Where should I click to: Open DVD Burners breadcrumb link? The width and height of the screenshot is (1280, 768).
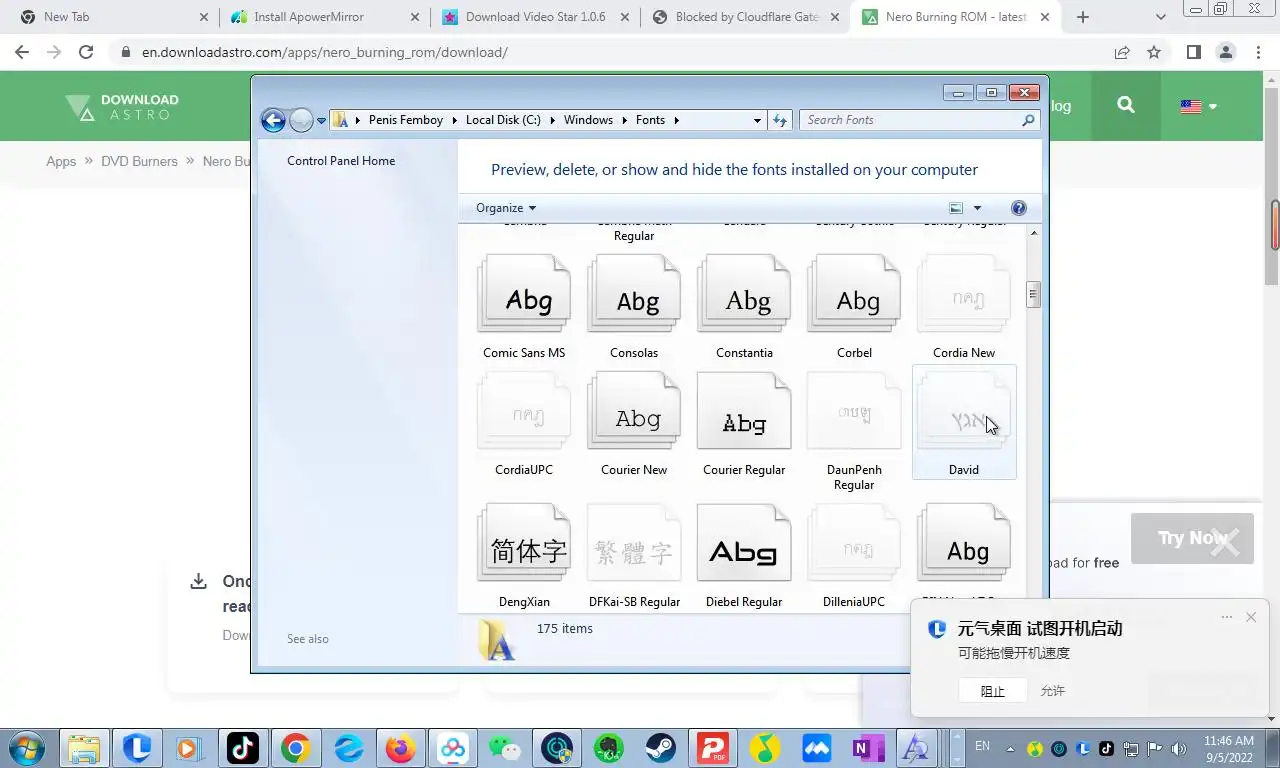(x=139, y=161)
